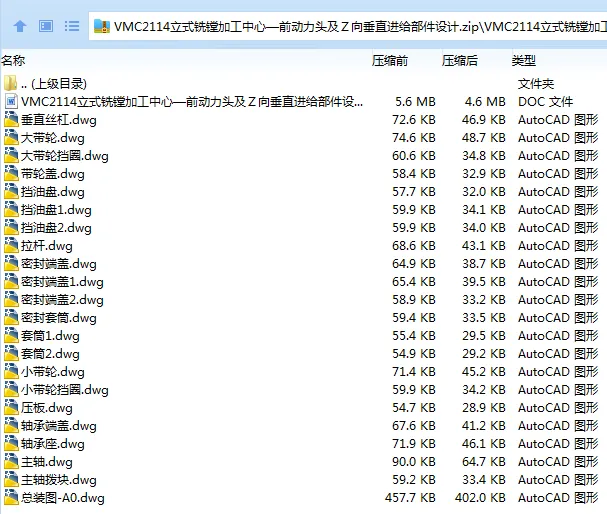Click the 5.6 MB size value
Viewport: 607px width, 514px height.
tap(415, 101)
